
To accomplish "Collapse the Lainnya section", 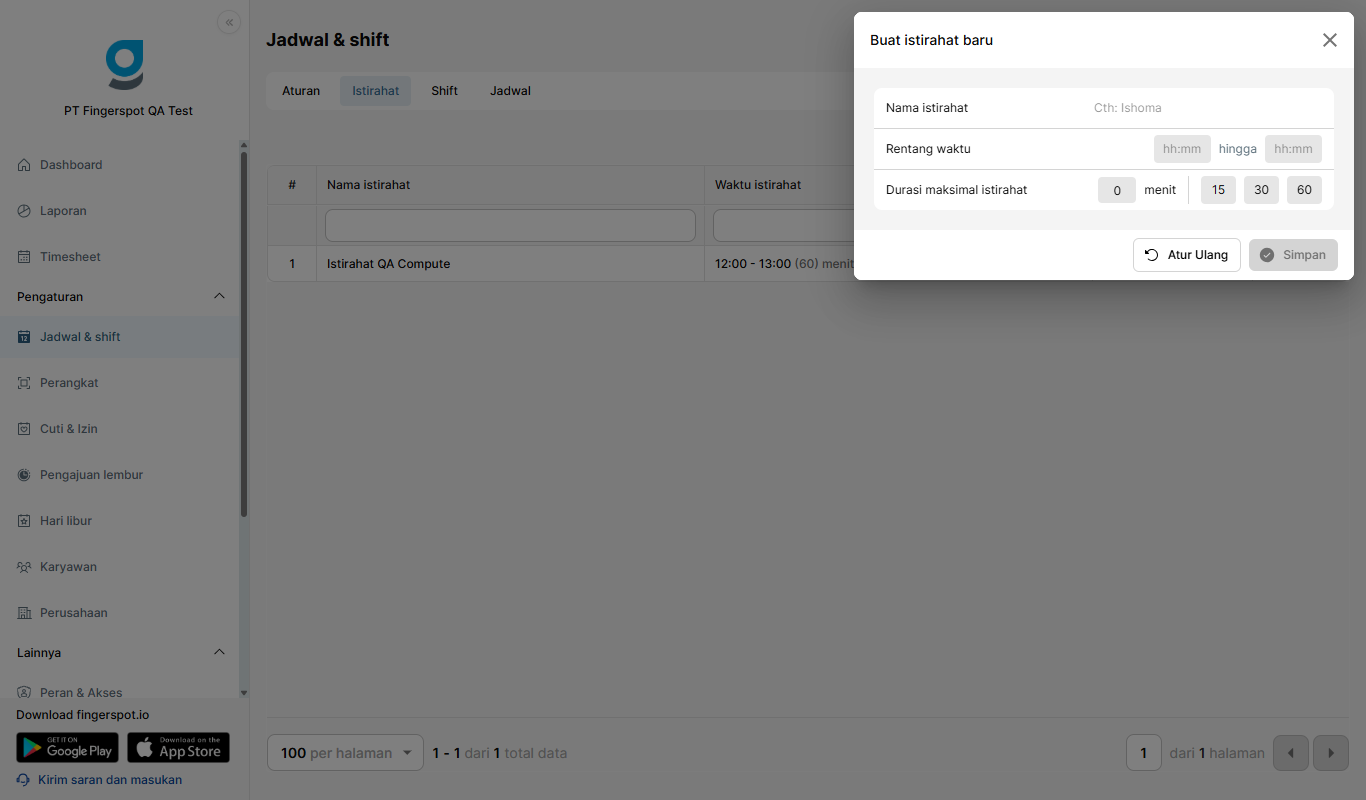I will [220, 653].
